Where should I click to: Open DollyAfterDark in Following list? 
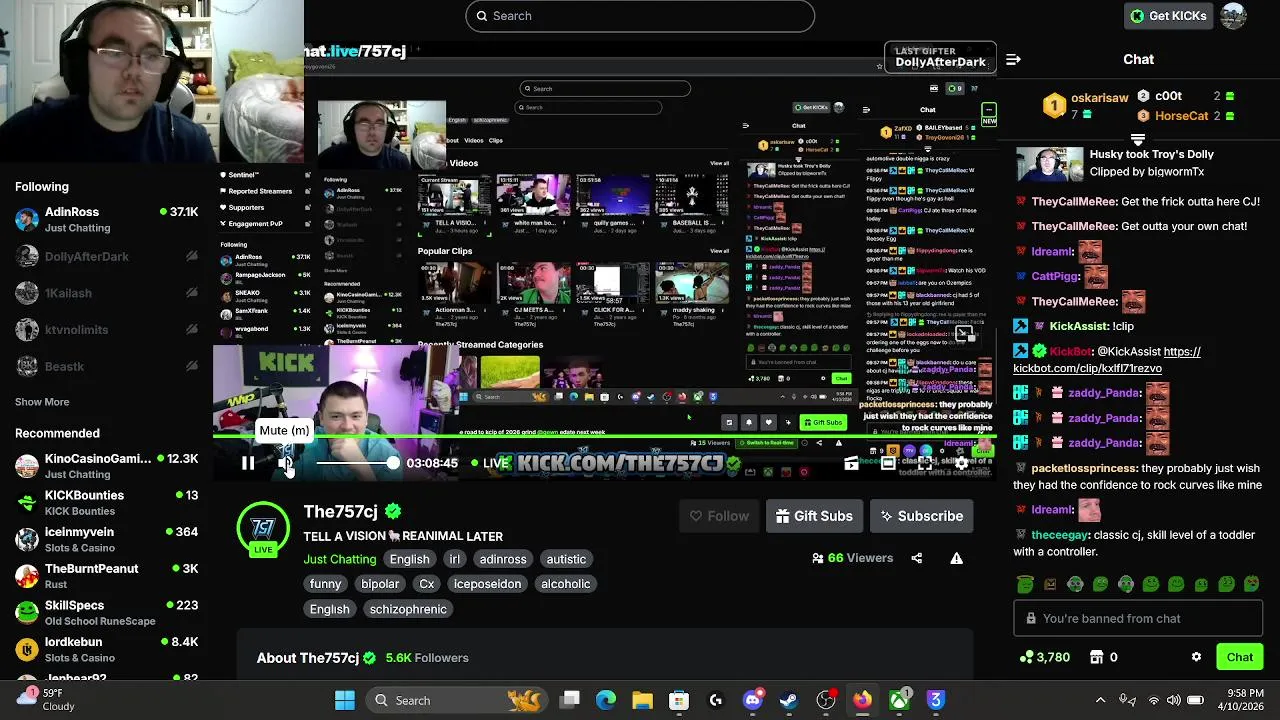click(106, 256)
